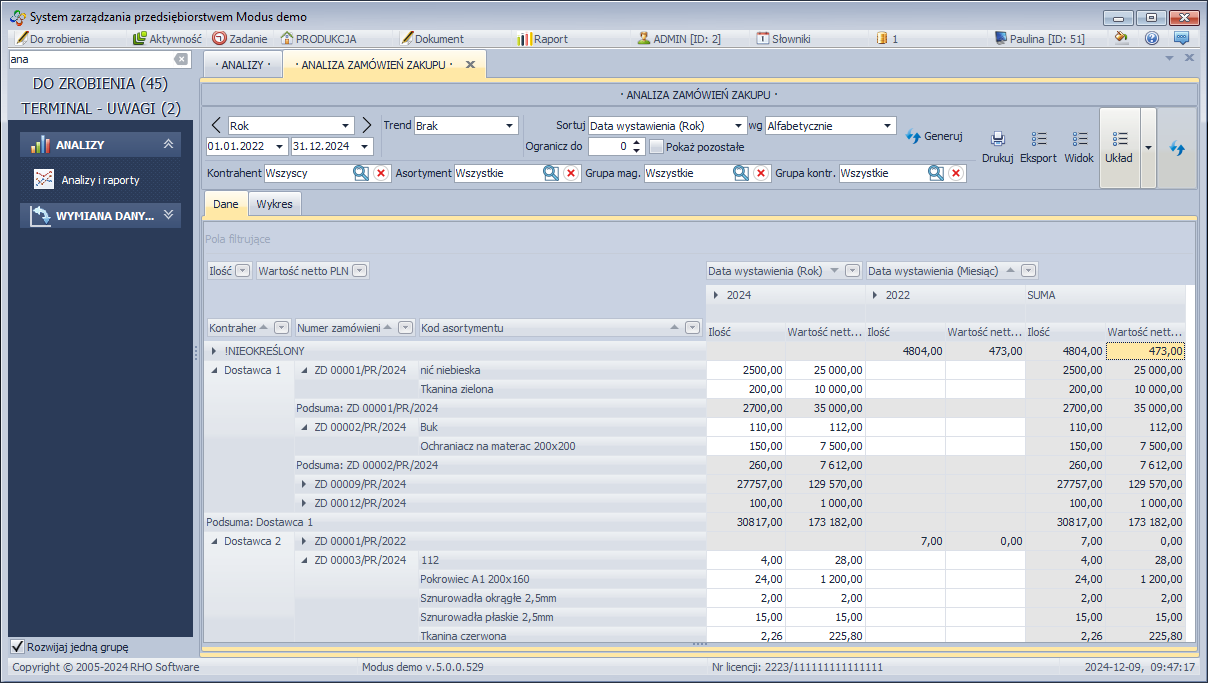
Task: Enable the Pokaż pozostałe checkbox
Action: point(657,147)
